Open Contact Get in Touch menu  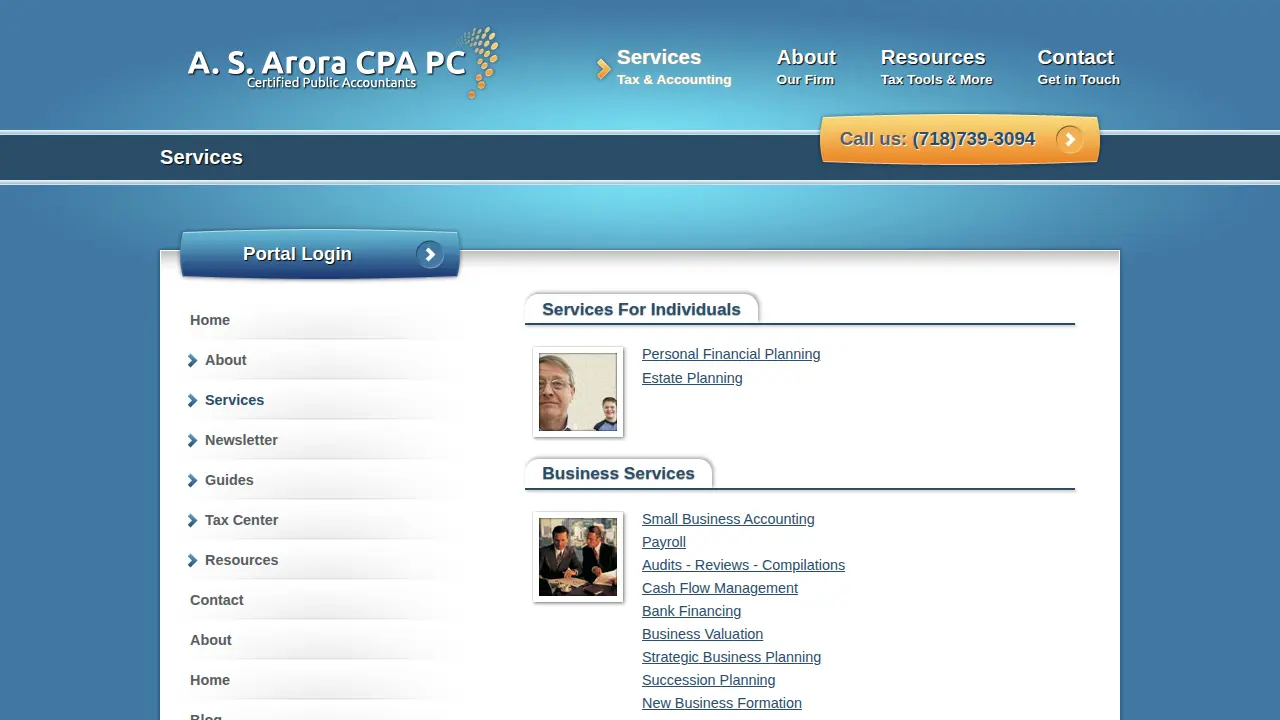click(x=1078, y=67)
